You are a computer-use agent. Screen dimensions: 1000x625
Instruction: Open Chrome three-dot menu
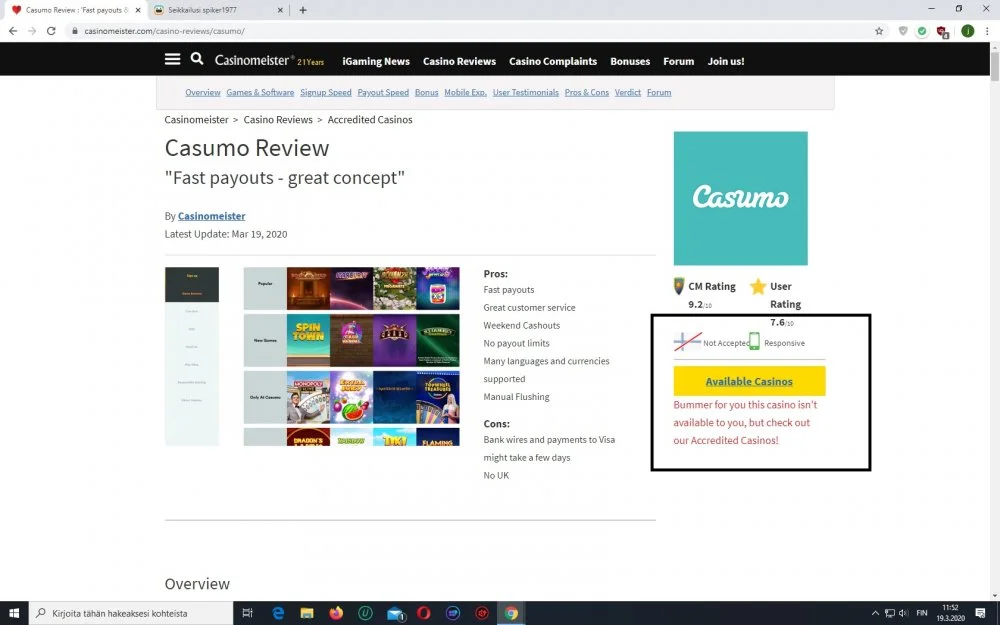[x=987, y=31]
